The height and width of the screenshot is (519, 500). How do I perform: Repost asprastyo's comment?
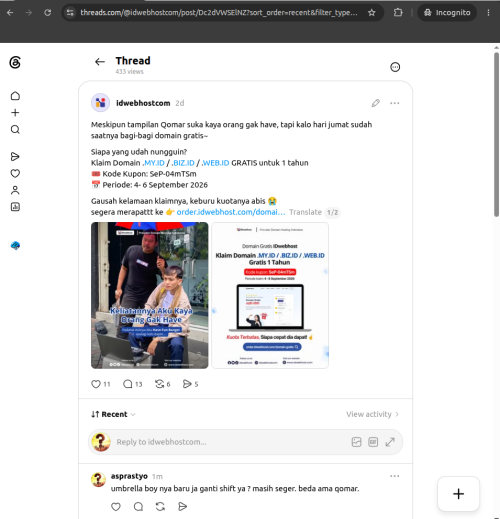[160, 507]
